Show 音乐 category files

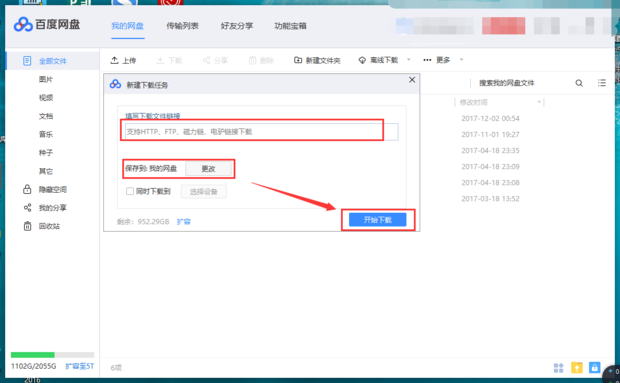pos(46,134)
